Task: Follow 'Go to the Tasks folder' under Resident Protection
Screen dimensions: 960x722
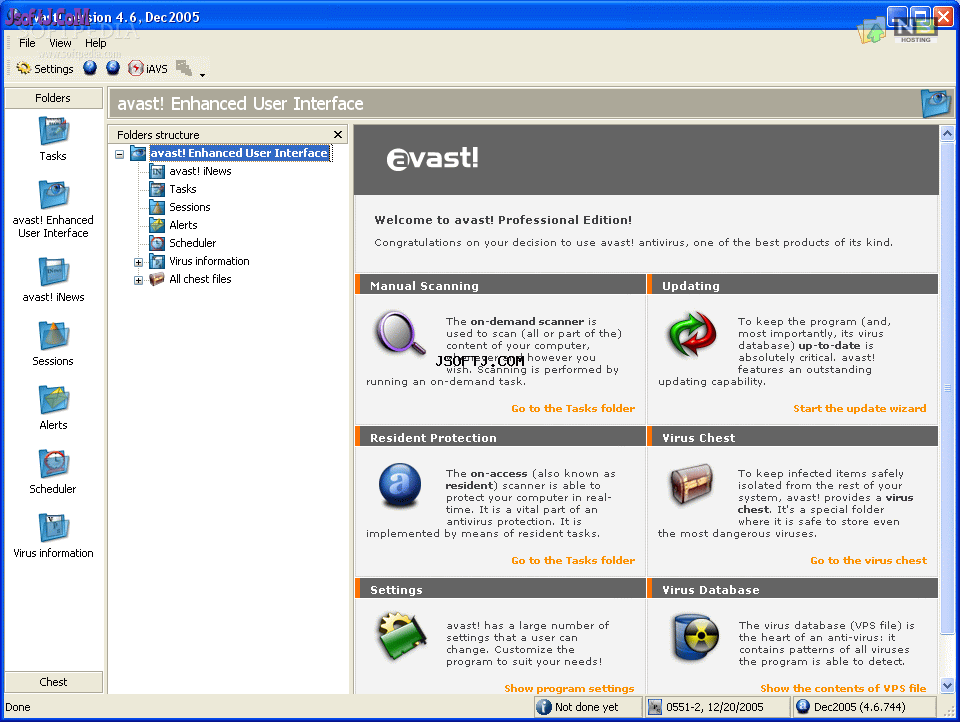Action: 573,560
